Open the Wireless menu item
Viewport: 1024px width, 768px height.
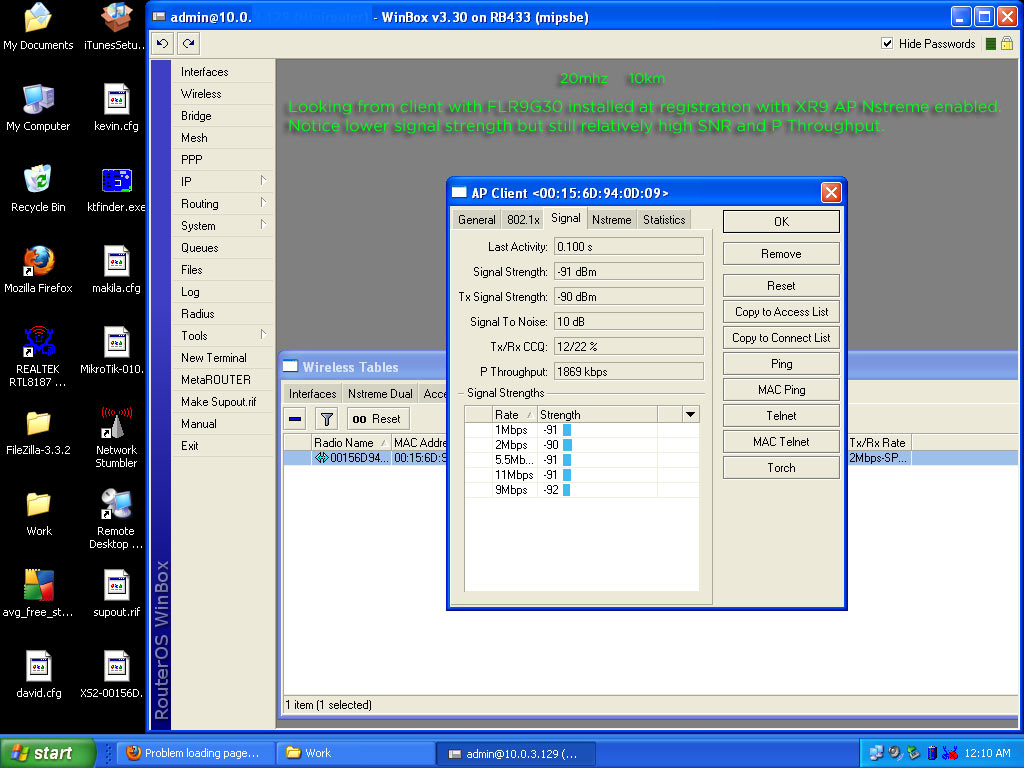click(222, 94)
